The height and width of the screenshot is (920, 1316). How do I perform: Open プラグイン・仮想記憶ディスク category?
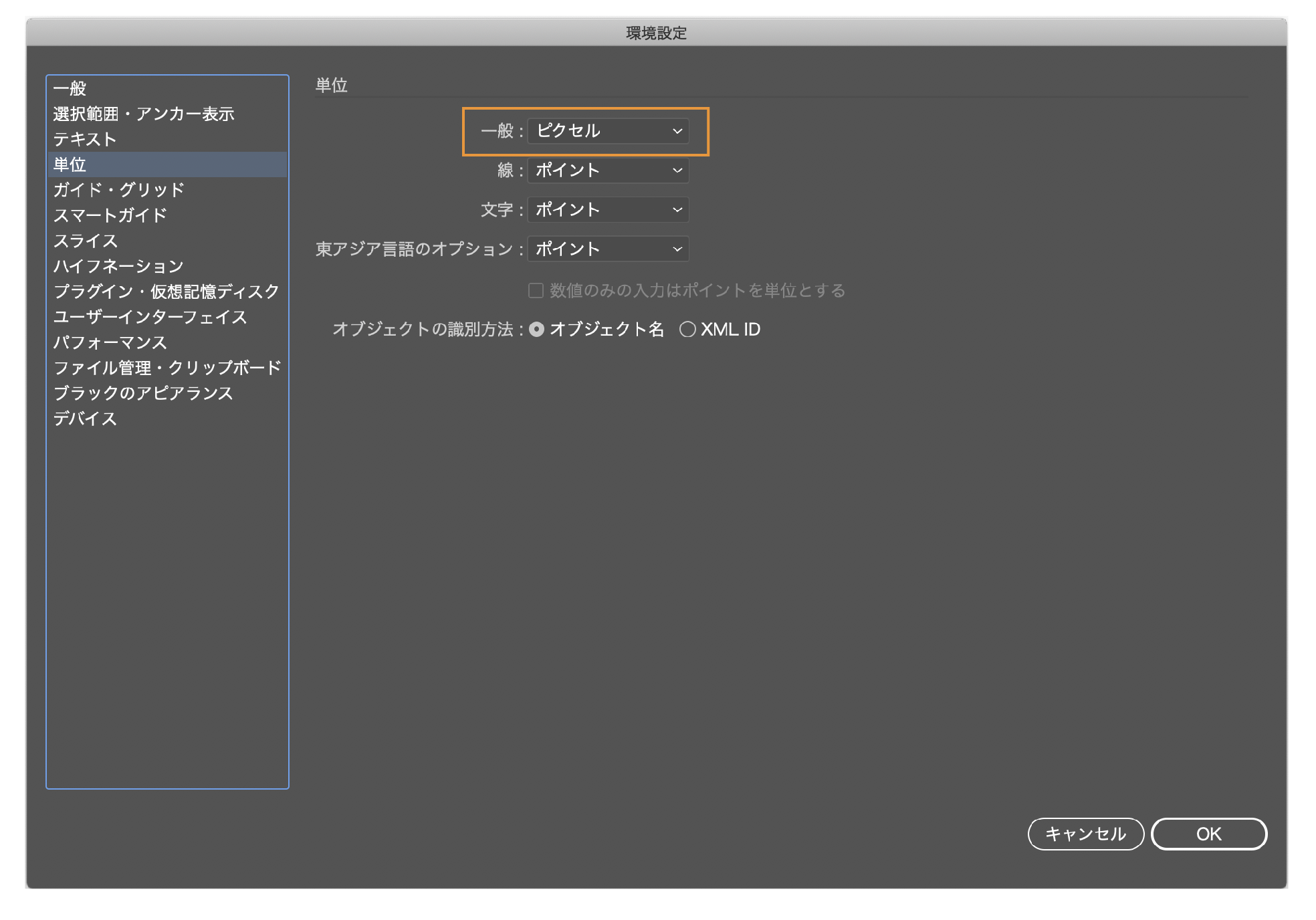pos(167,292)
